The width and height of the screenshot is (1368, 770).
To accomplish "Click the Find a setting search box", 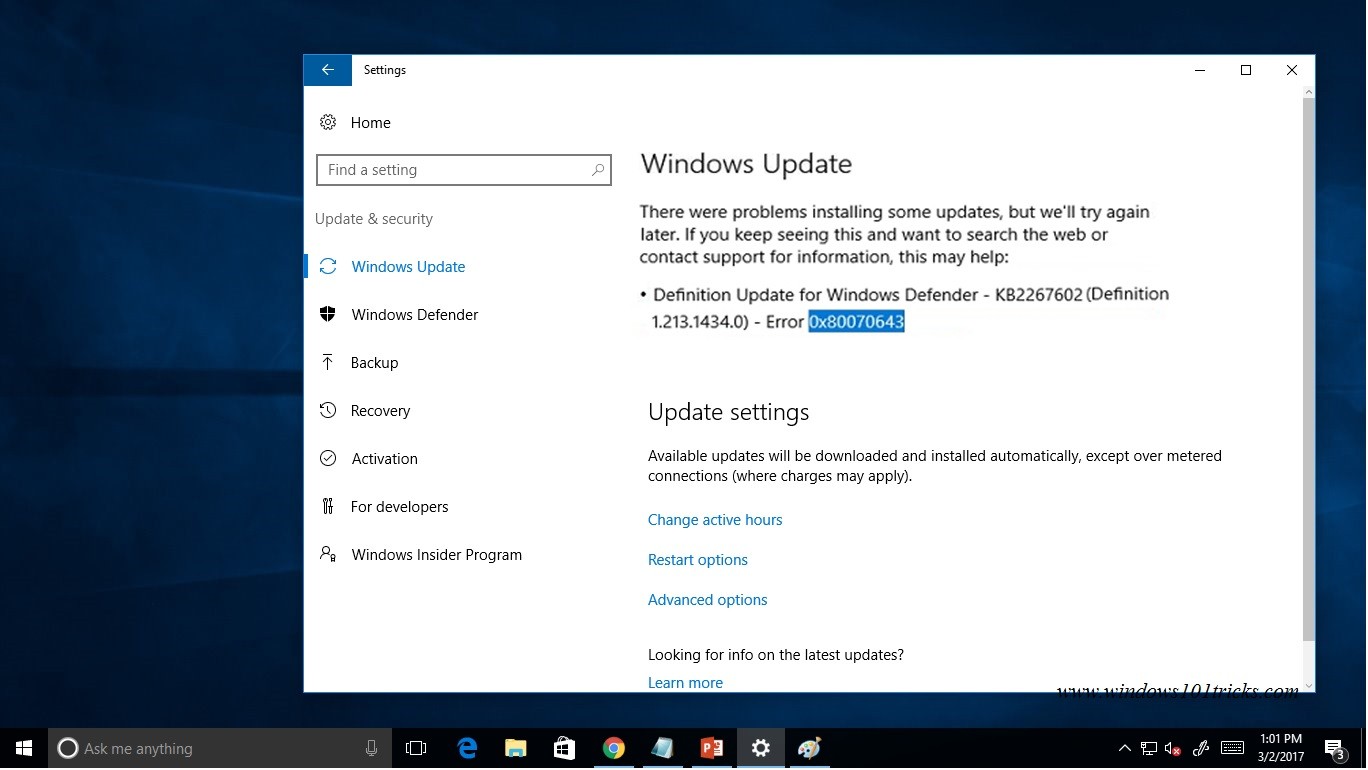I will [455, 170].
